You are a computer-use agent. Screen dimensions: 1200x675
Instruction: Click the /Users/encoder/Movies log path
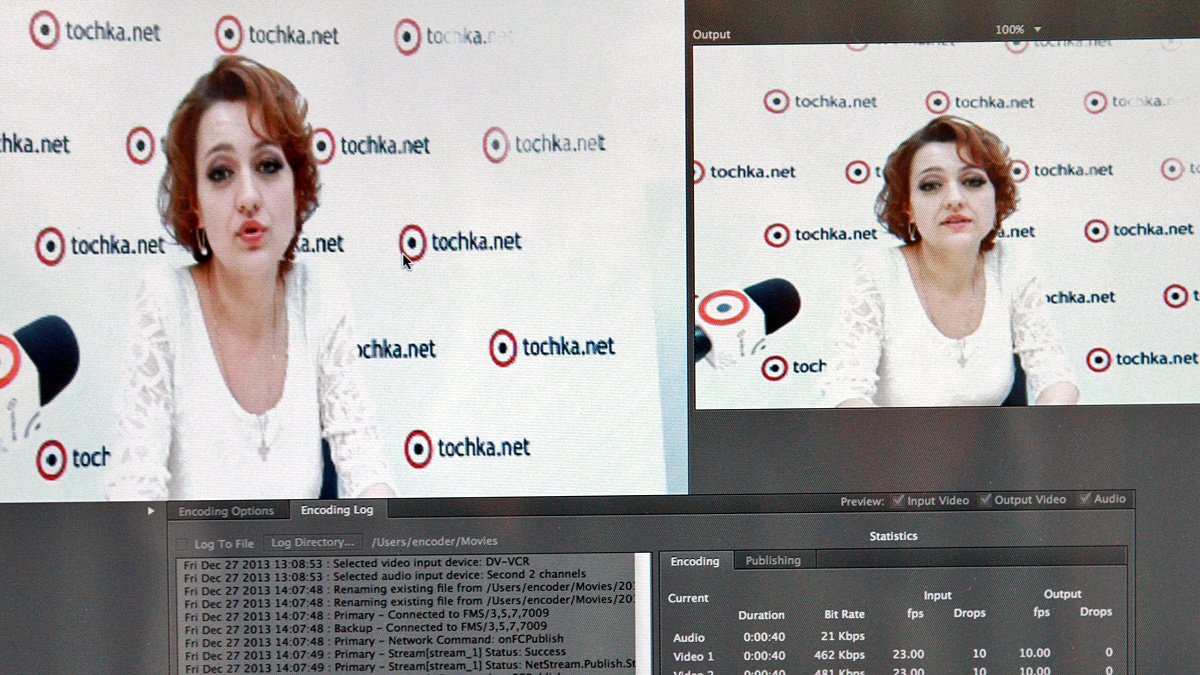coord(434,542)
